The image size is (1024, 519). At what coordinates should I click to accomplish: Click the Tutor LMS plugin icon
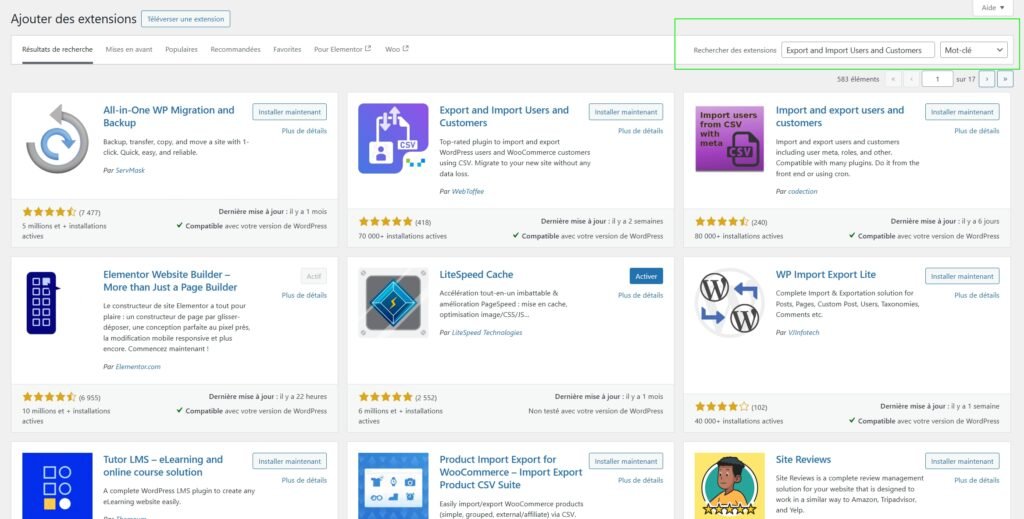click(x=57, y=485)
